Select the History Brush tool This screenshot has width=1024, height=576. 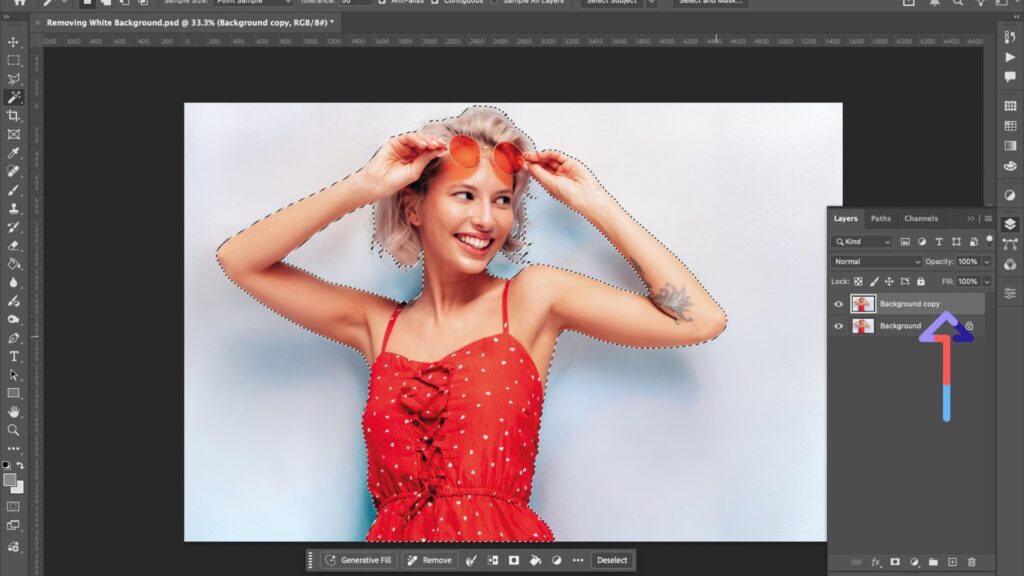[x=13, y=227]
